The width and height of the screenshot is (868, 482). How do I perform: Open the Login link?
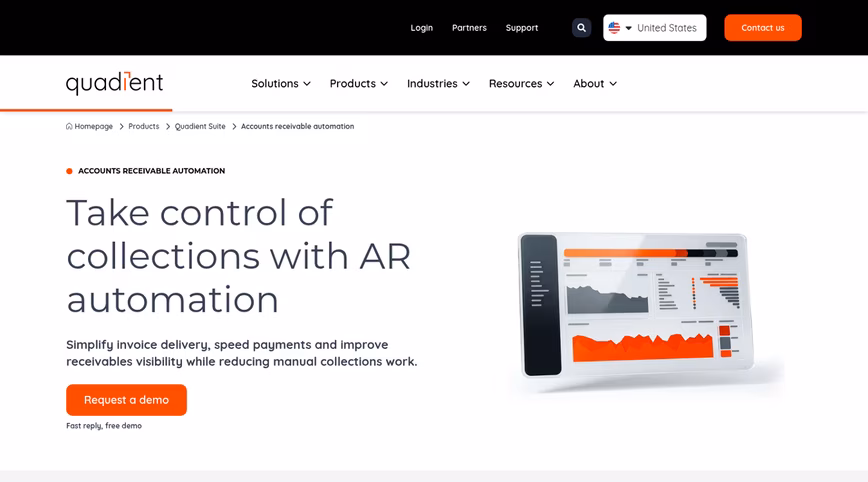pos(422,28)
